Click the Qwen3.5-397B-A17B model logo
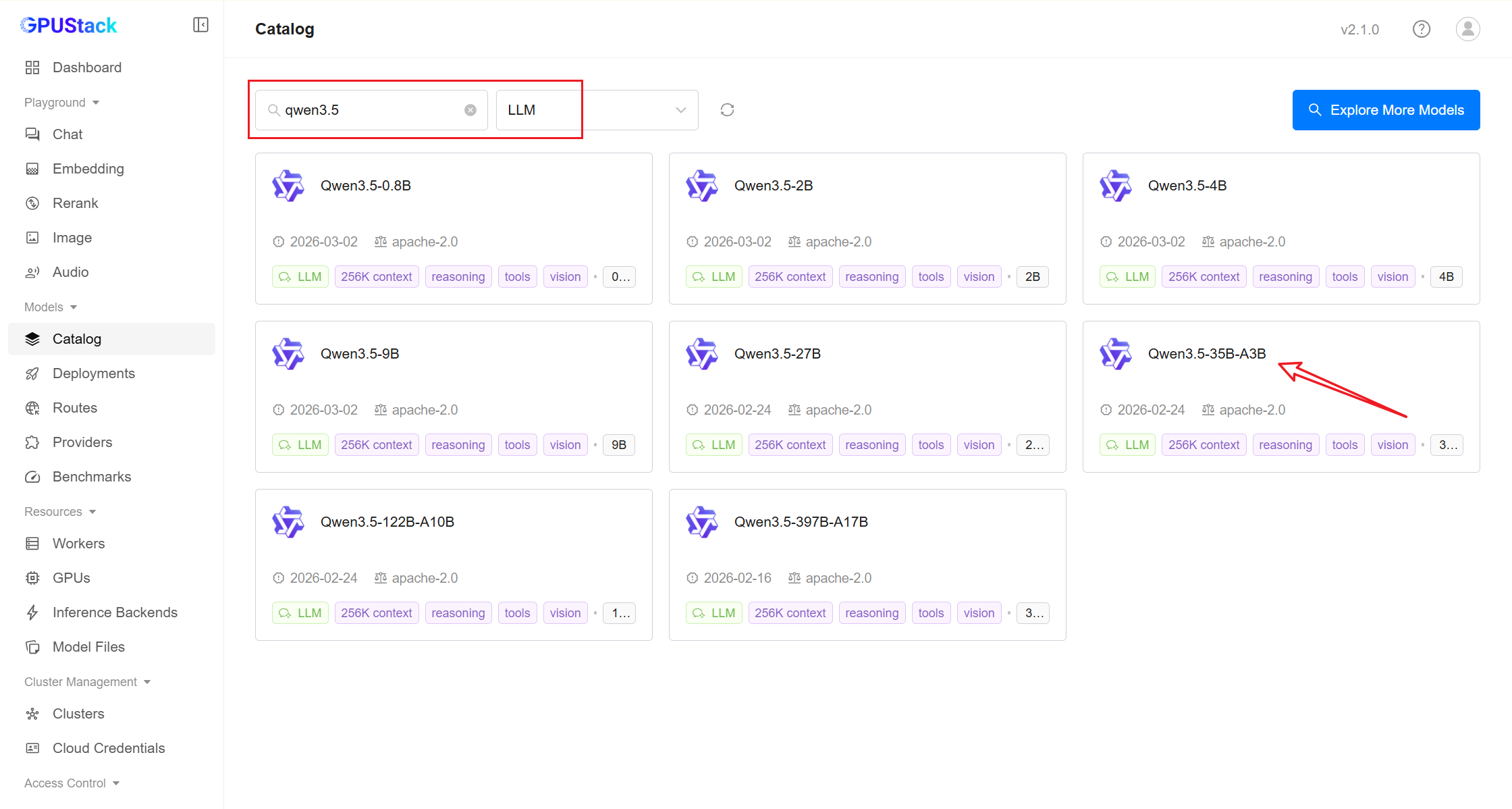This screenshot has width=1512, height=809. pos(702,522)
